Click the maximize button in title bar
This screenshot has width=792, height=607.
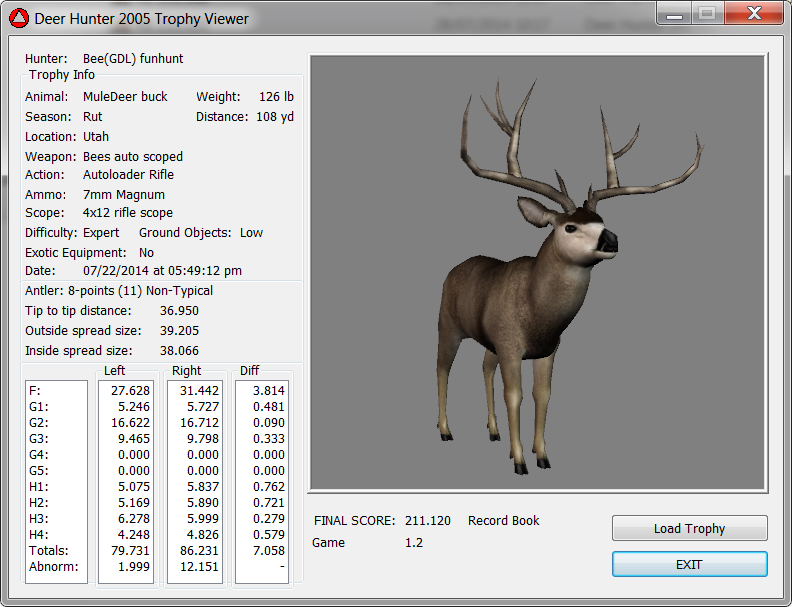coord(706,13)
